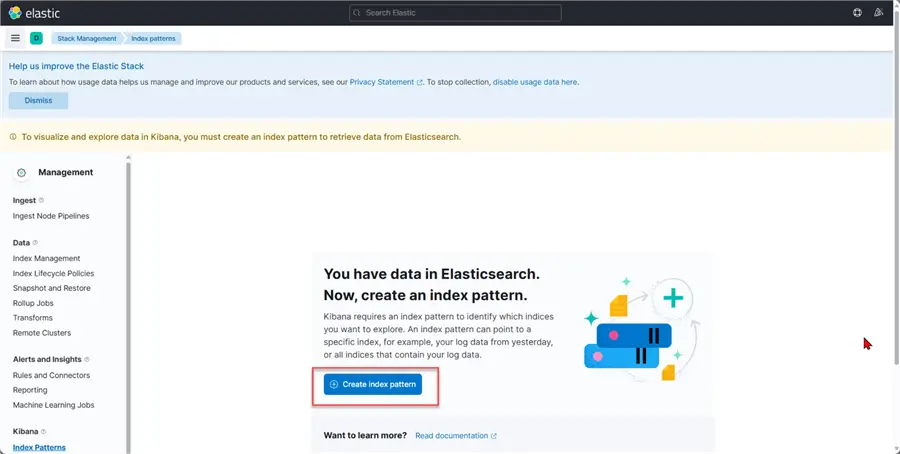
Task: Click the info icon next to Data
Action: (x=35, y=243)
